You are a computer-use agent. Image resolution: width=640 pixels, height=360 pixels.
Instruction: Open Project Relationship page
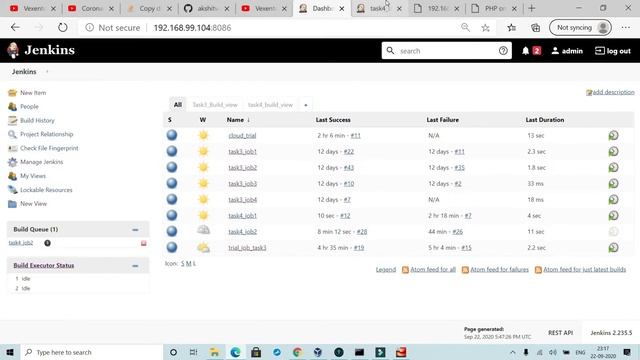(x=47, y=134)
